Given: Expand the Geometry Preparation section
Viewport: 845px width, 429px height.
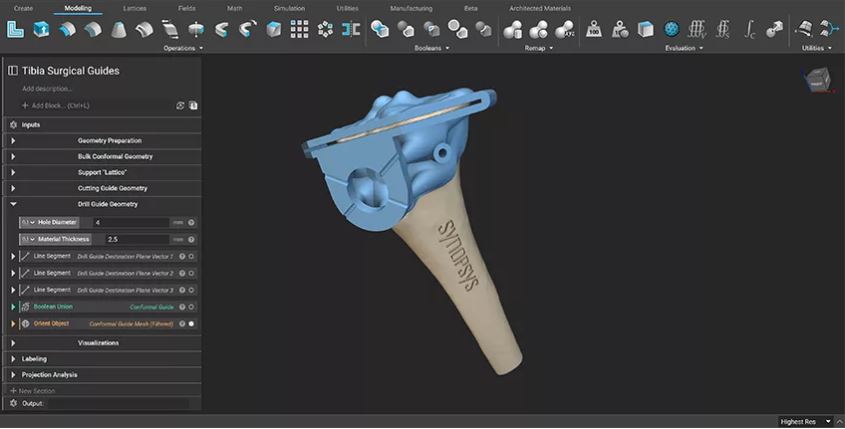Looking at the screenshot, I should pos(13,141).
